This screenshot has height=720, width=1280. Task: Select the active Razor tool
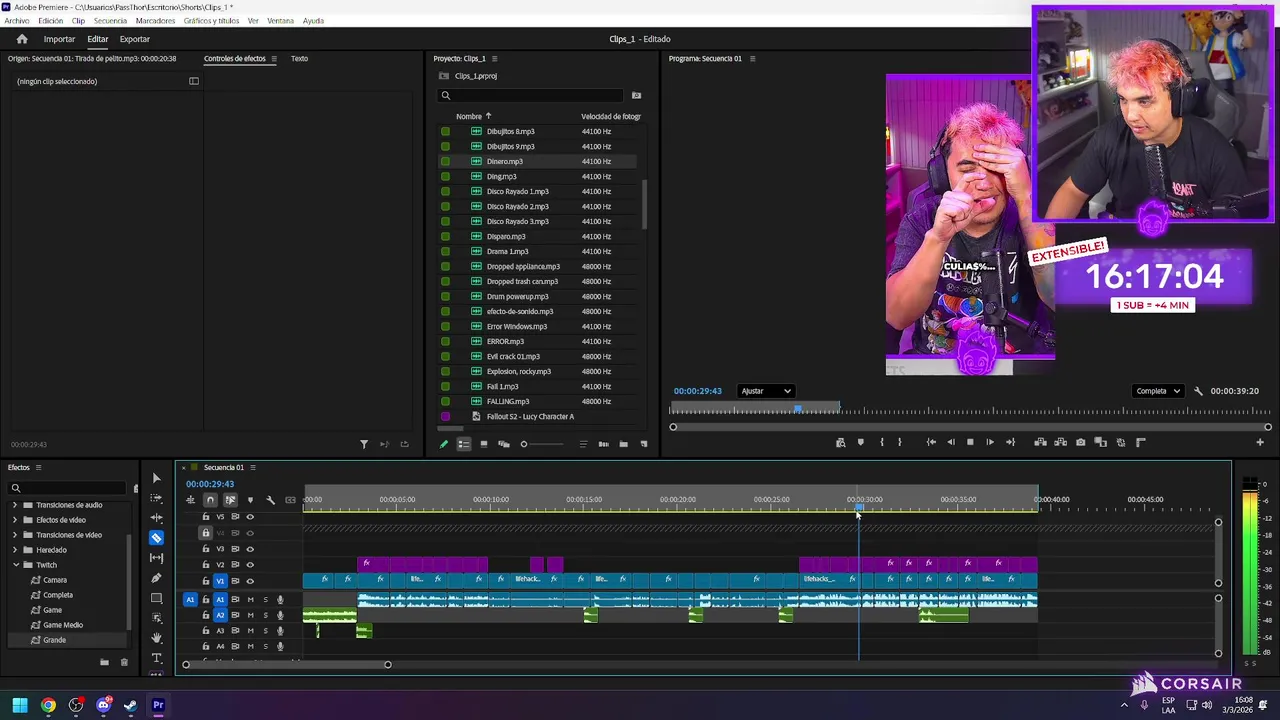click(156, 538)
